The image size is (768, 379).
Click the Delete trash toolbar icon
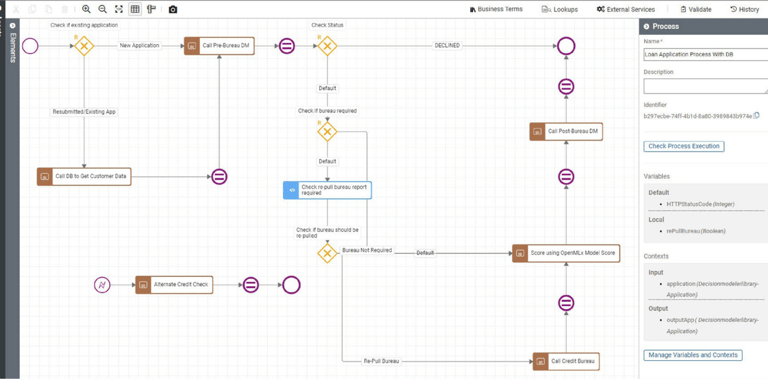click(65, 9)
